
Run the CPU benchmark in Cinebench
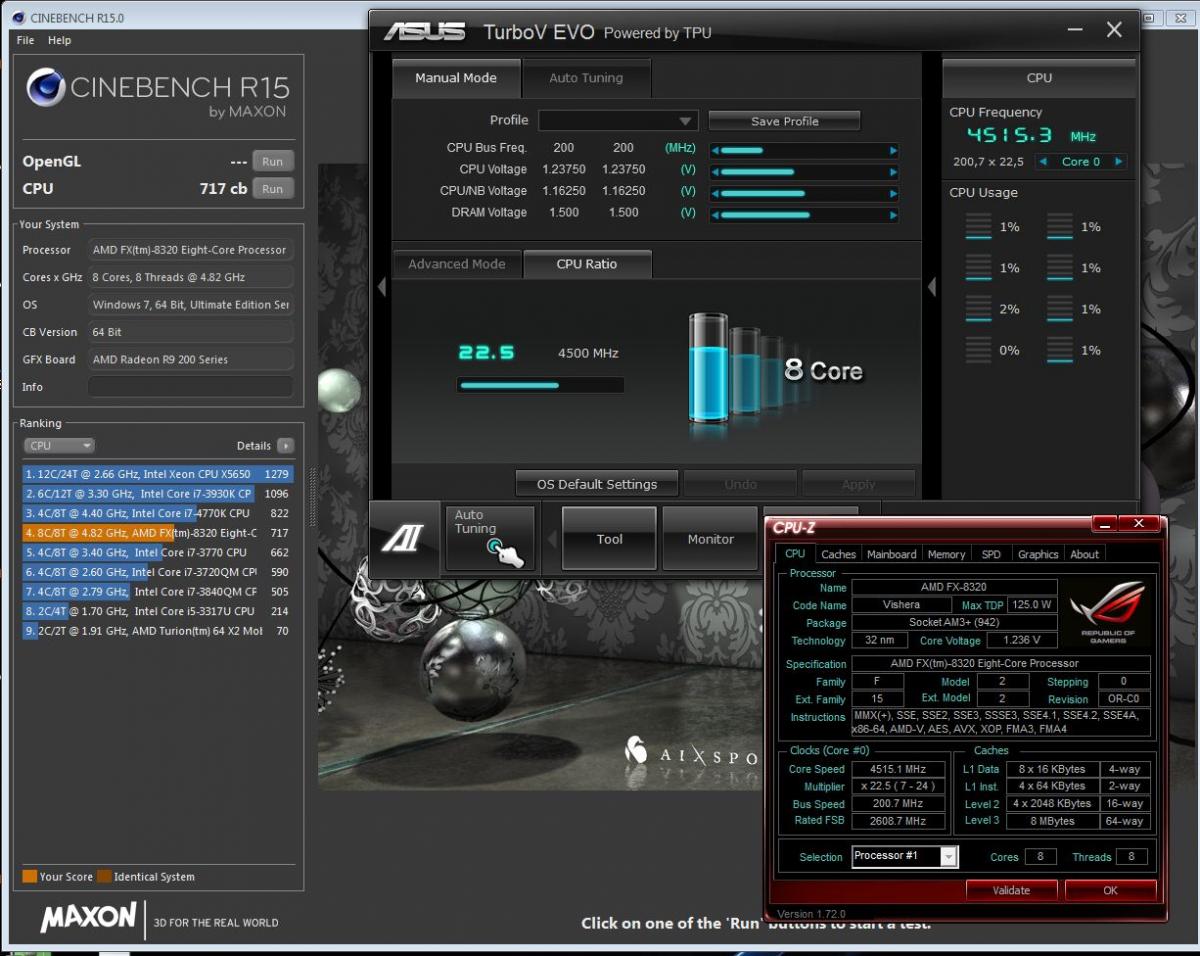(x=272, y=189)
